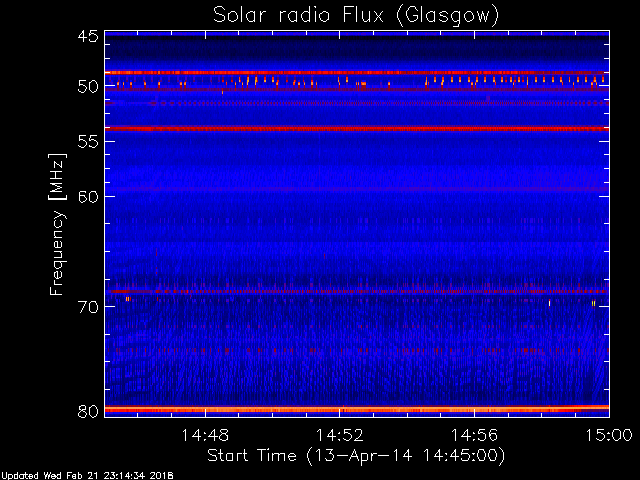Click the 70 frequency tick label
The image size is (640, 480).
click(88, 307)
